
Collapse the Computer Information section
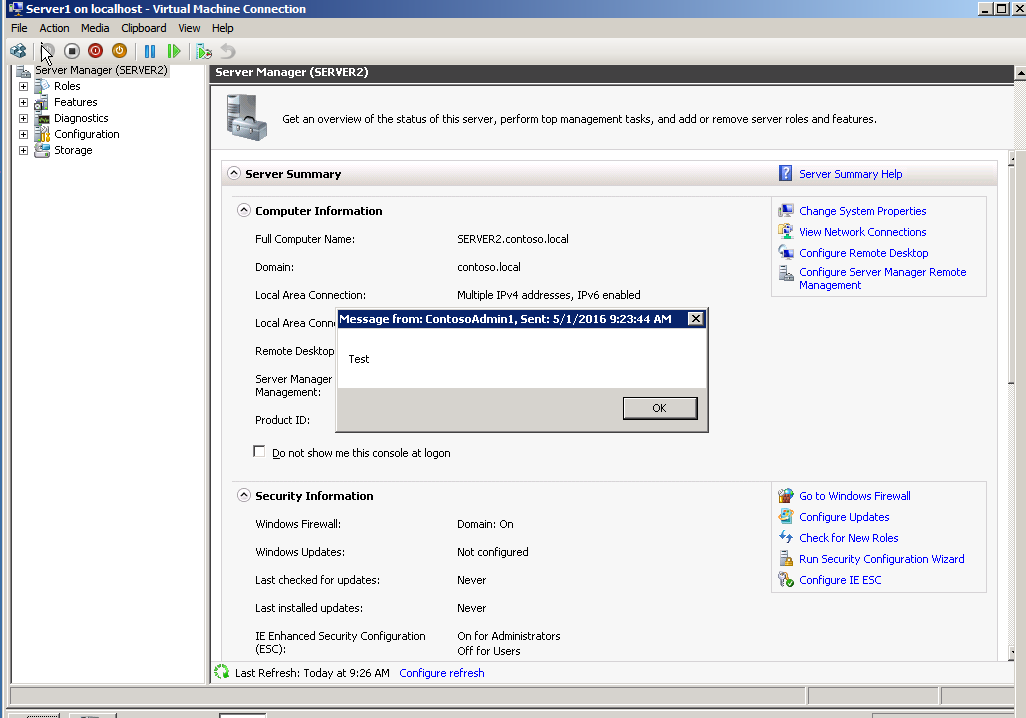[243, 210]
